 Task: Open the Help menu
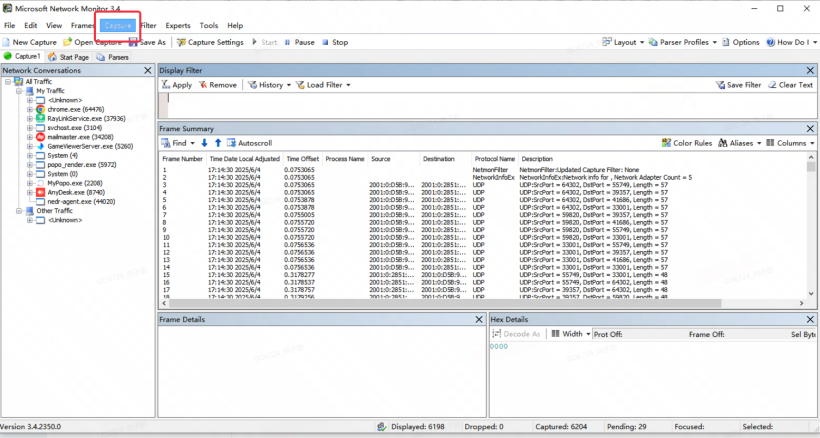click(x=235, y=25)
